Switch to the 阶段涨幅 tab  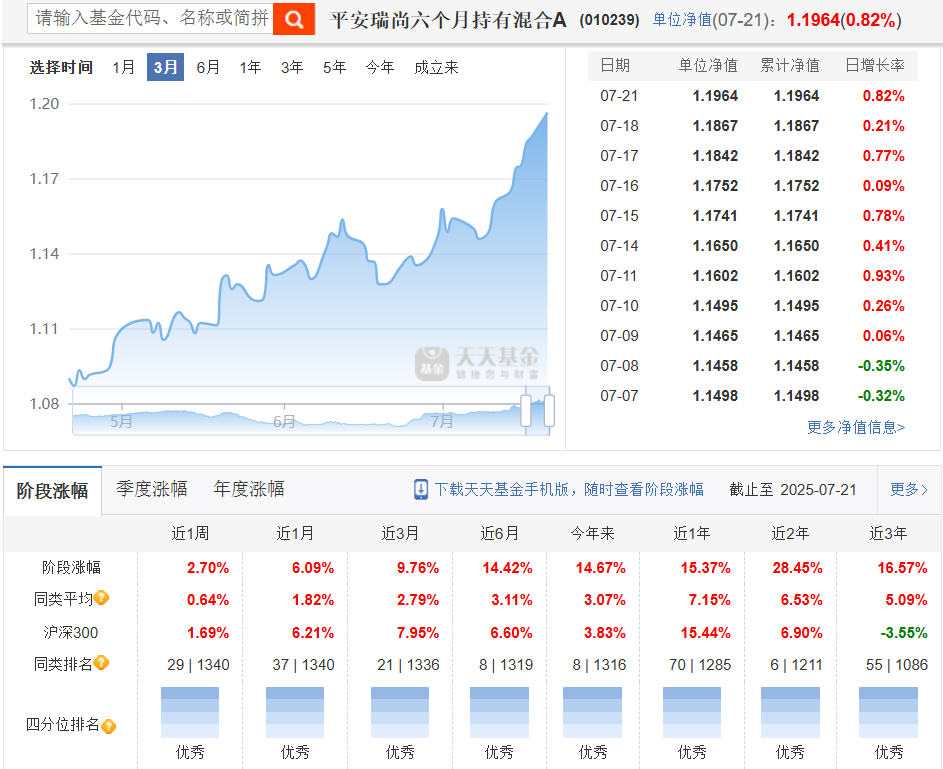[52, 491]
